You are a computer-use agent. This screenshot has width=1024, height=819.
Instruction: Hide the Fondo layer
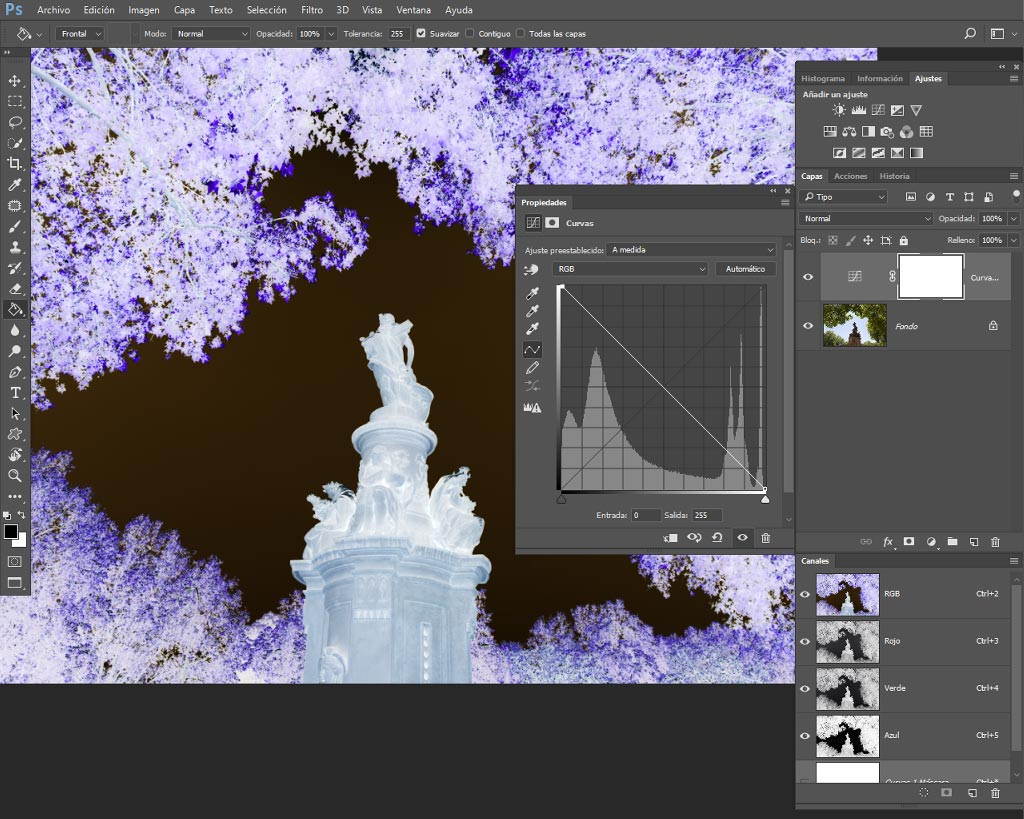coord(808,325)
